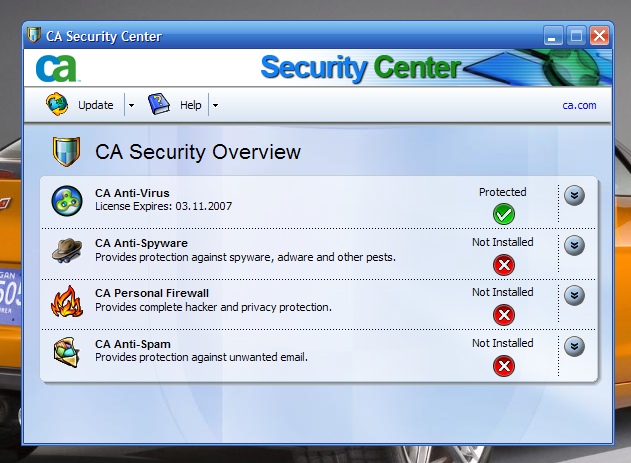Click the Help book icon

[x=160, y=104]
